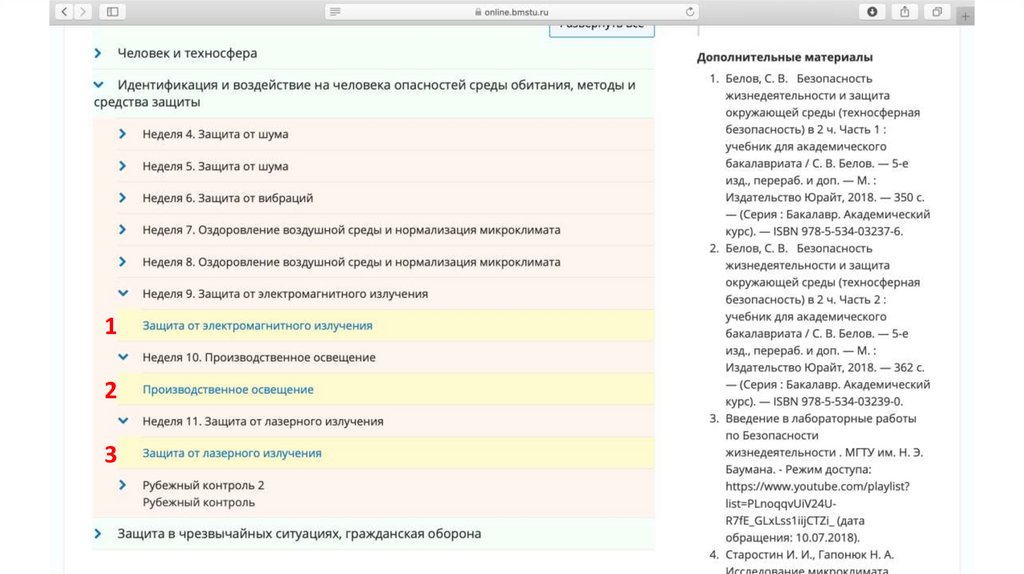This screenshot has width=1024, height=574.
Task: Open the Safari downloads icon
Action: point(872,12)
